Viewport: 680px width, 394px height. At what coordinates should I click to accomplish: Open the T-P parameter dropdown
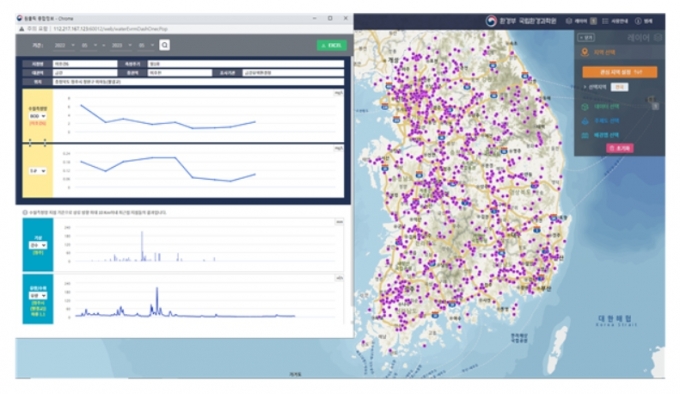[37, 171]
